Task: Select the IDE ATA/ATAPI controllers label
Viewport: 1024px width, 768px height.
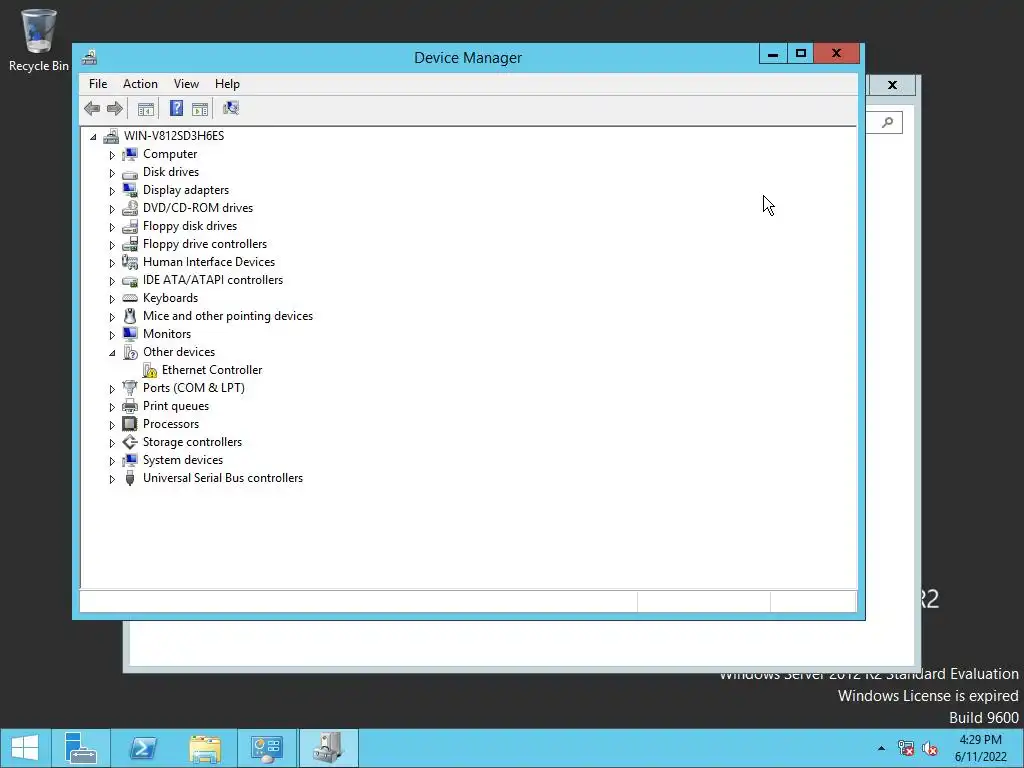Action: 213,280
